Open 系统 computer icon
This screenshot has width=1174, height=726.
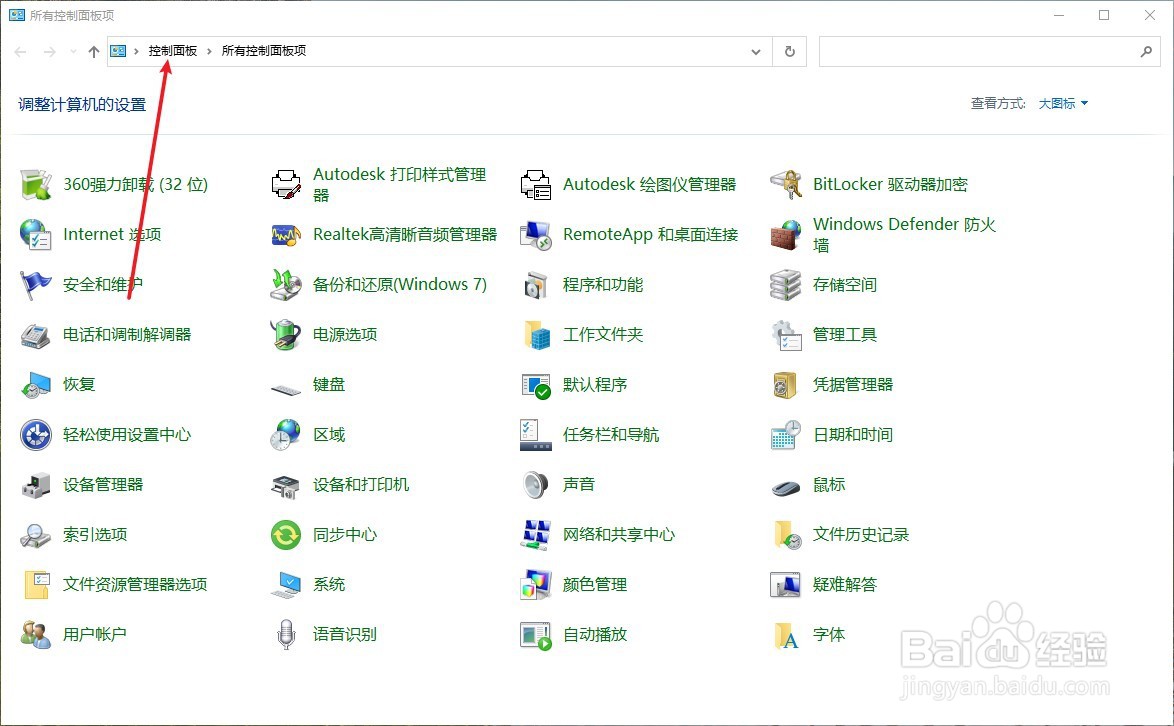(x=286, y=585)
